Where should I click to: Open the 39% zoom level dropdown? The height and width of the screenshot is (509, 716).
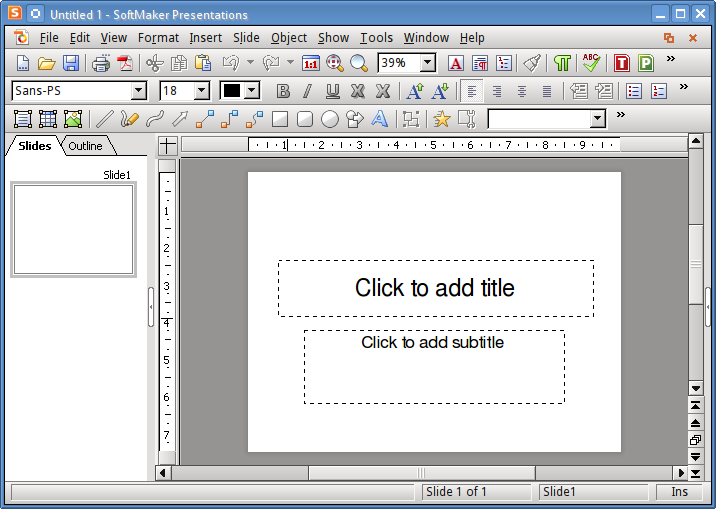click(x=428, y=63)
